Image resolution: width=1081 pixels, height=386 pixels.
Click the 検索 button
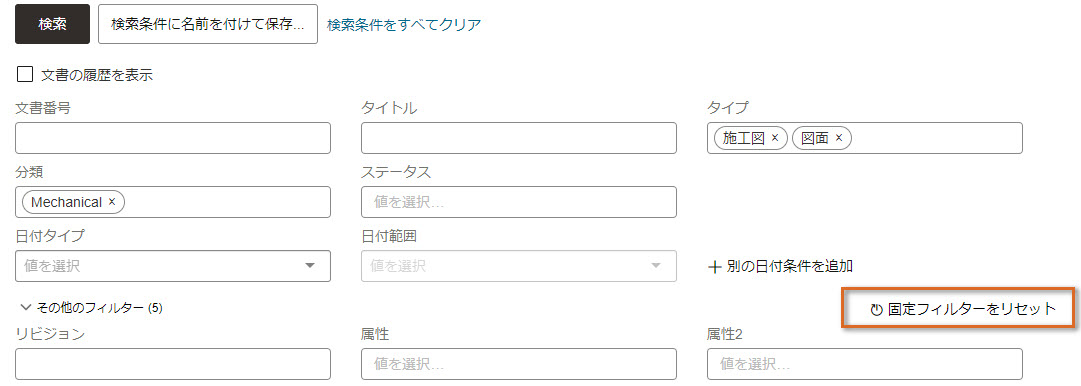52,24
